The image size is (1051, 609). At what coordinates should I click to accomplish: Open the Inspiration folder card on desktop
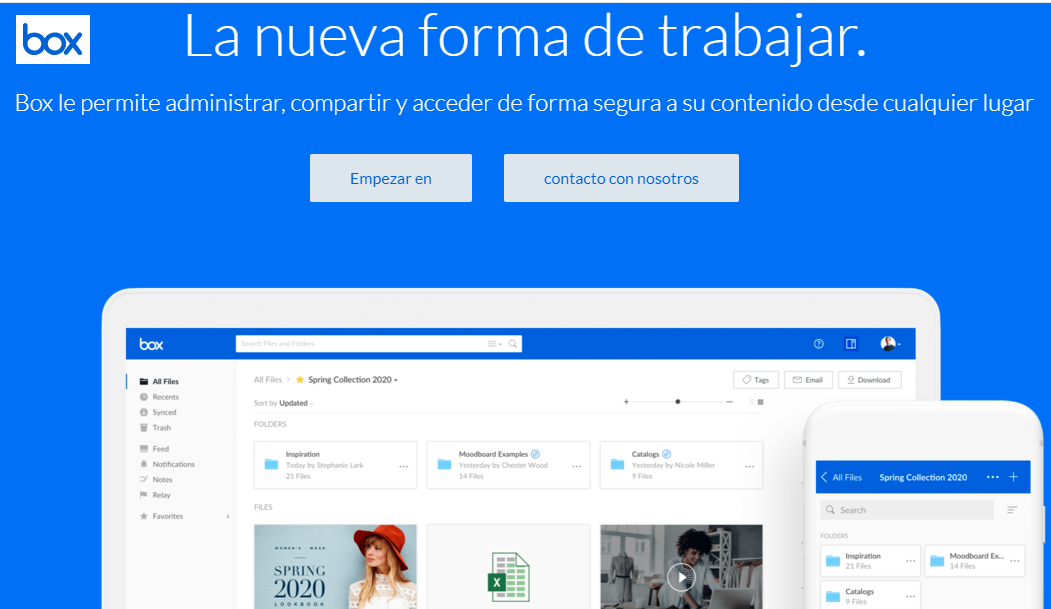pyautogui.click(x=335, y=465)
